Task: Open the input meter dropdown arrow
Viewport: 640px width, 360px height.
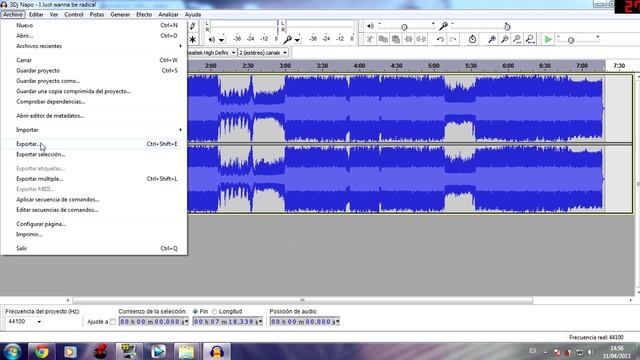Action: tap(297, 40)
